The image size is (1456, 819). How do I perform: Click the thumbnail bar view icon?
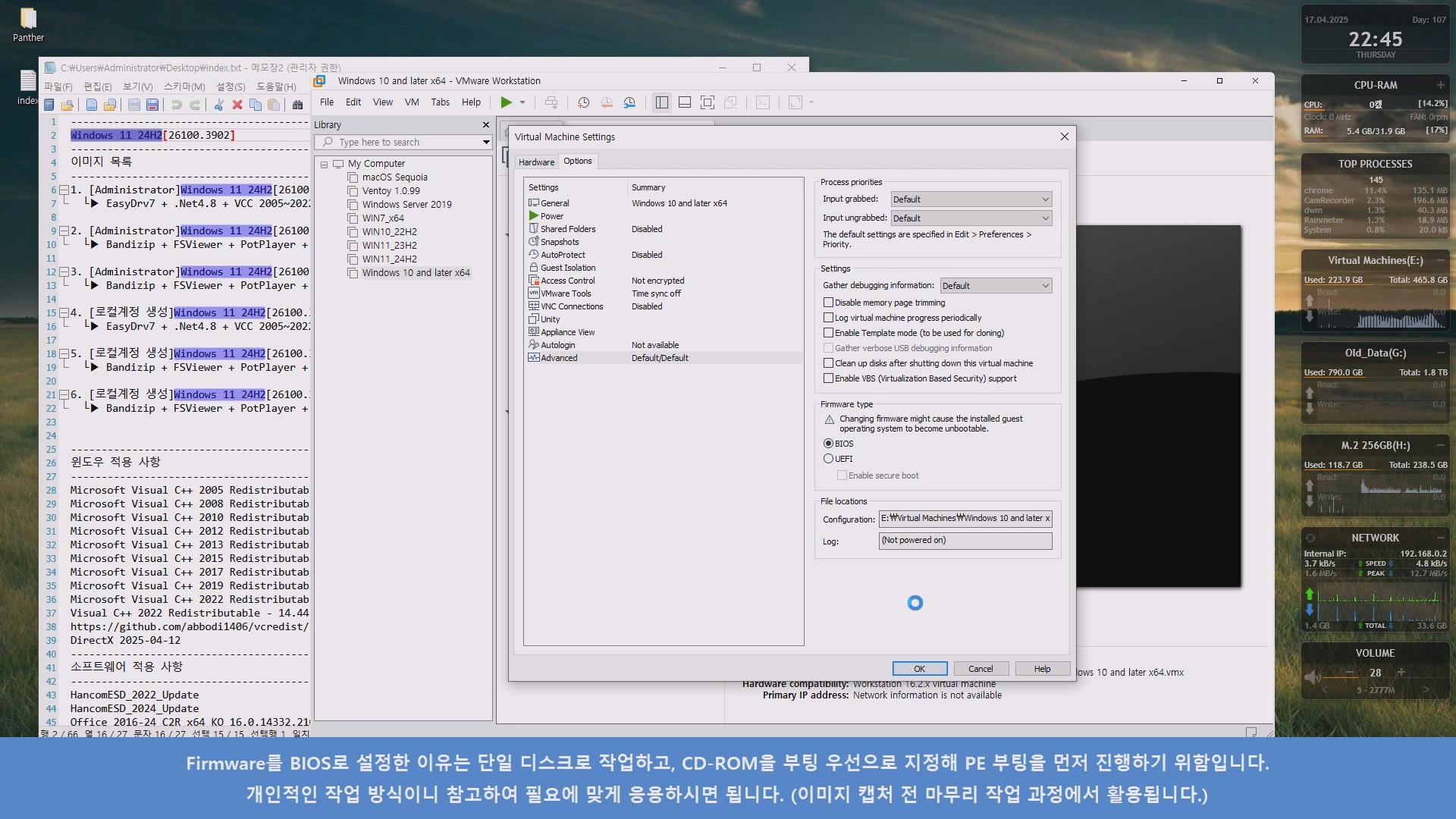[x=684, y=102]
